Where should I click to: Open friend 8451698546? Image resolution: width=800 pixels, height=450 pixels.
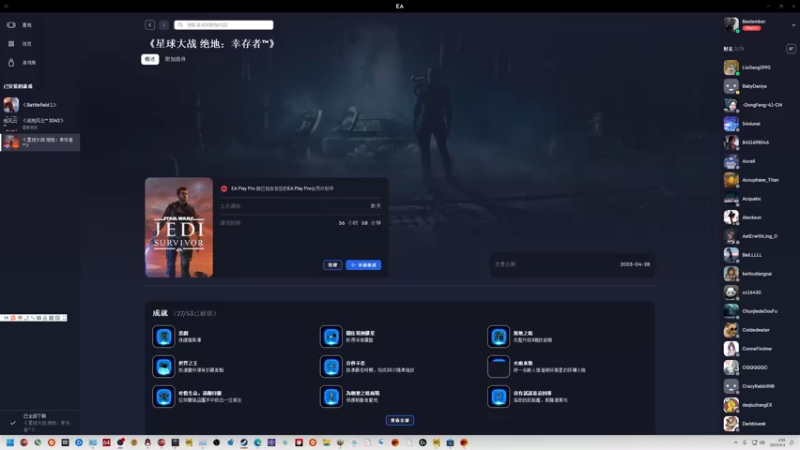(x=758, y=142)
